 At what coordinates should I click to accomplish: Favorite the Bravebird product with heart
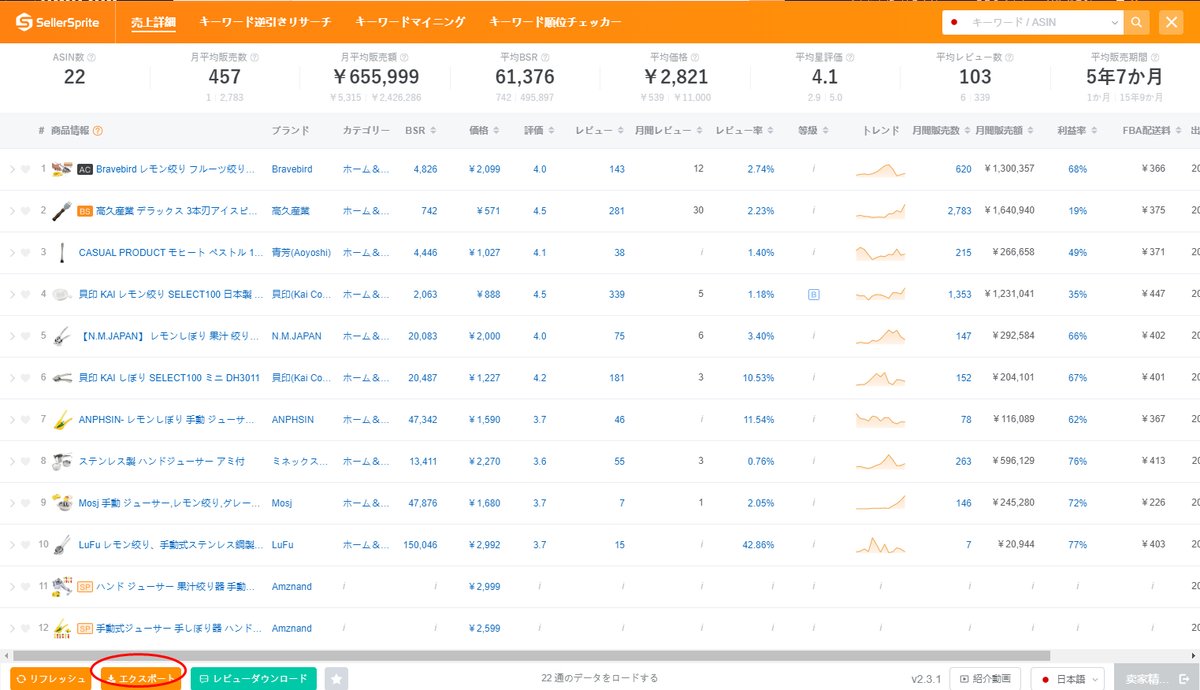[x=26, y=170]
